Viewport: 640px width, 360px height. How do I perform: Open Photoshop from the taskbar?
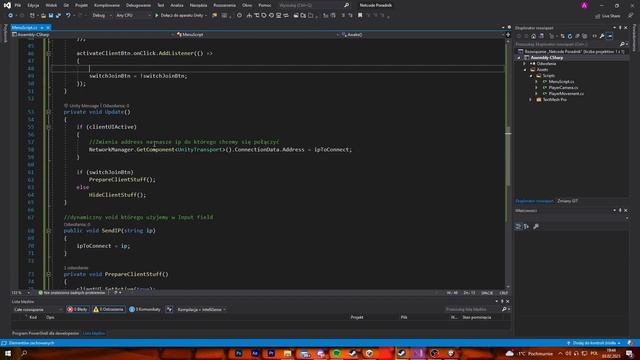(x=239, y=353)
